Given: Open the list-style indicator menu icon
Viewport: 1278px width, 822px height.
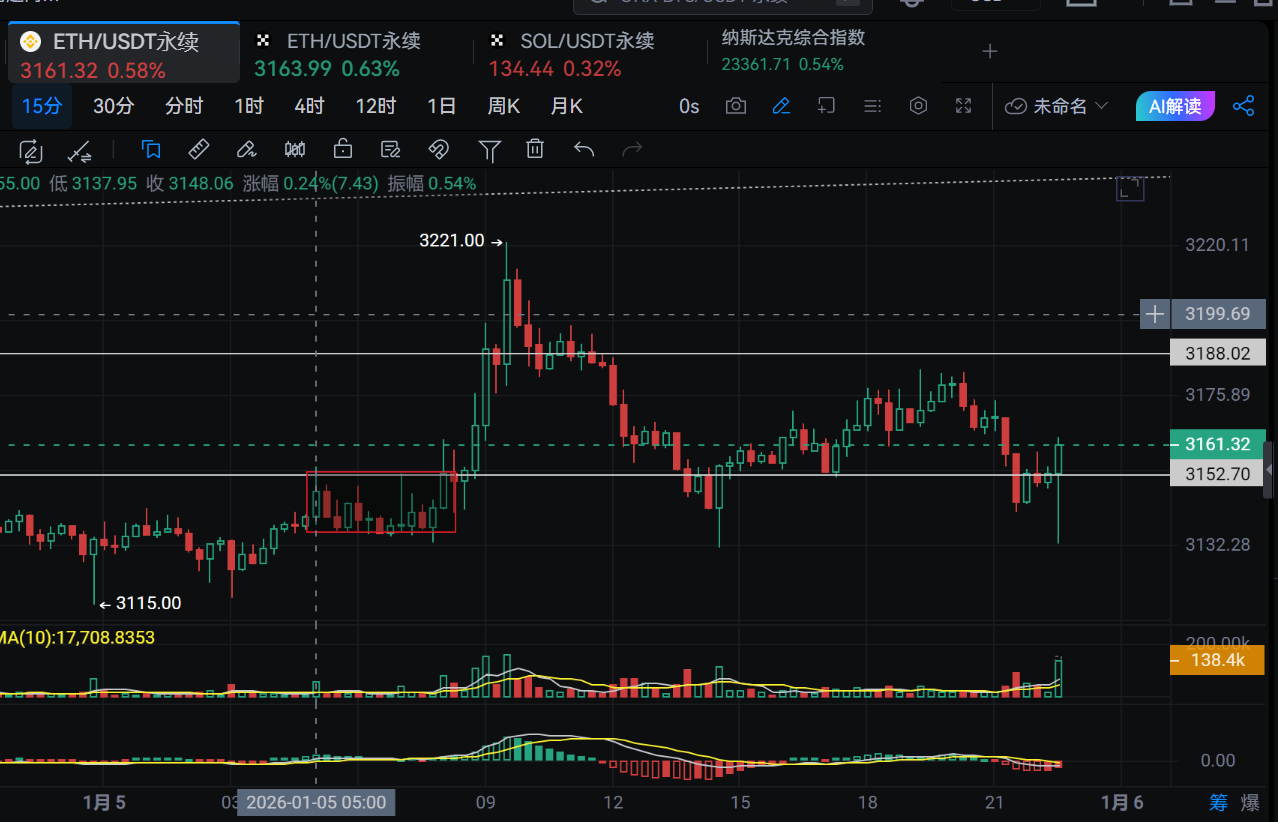Looking at the screenshot, I should point(872,106).
